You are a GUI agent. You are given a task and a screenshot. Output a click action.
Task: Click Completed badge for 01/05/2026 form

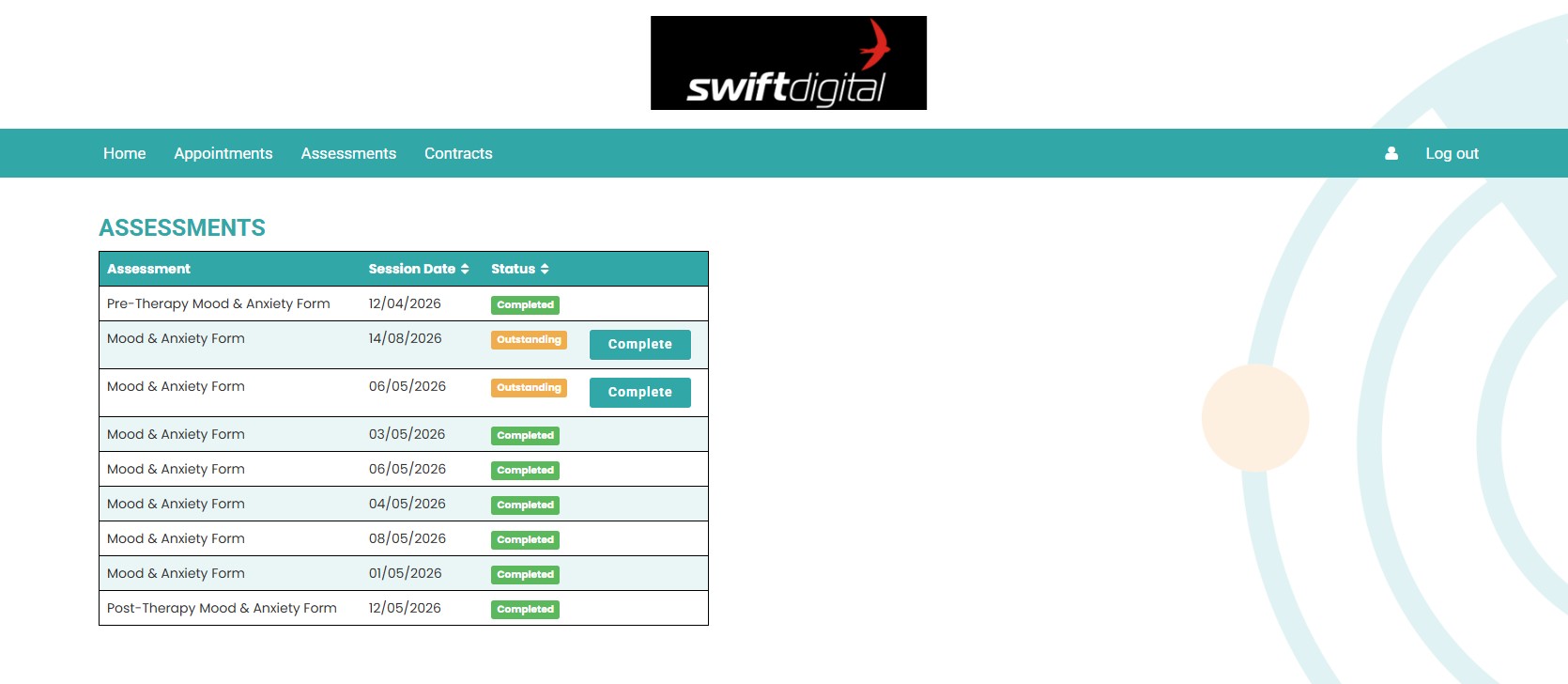point(526,575)
